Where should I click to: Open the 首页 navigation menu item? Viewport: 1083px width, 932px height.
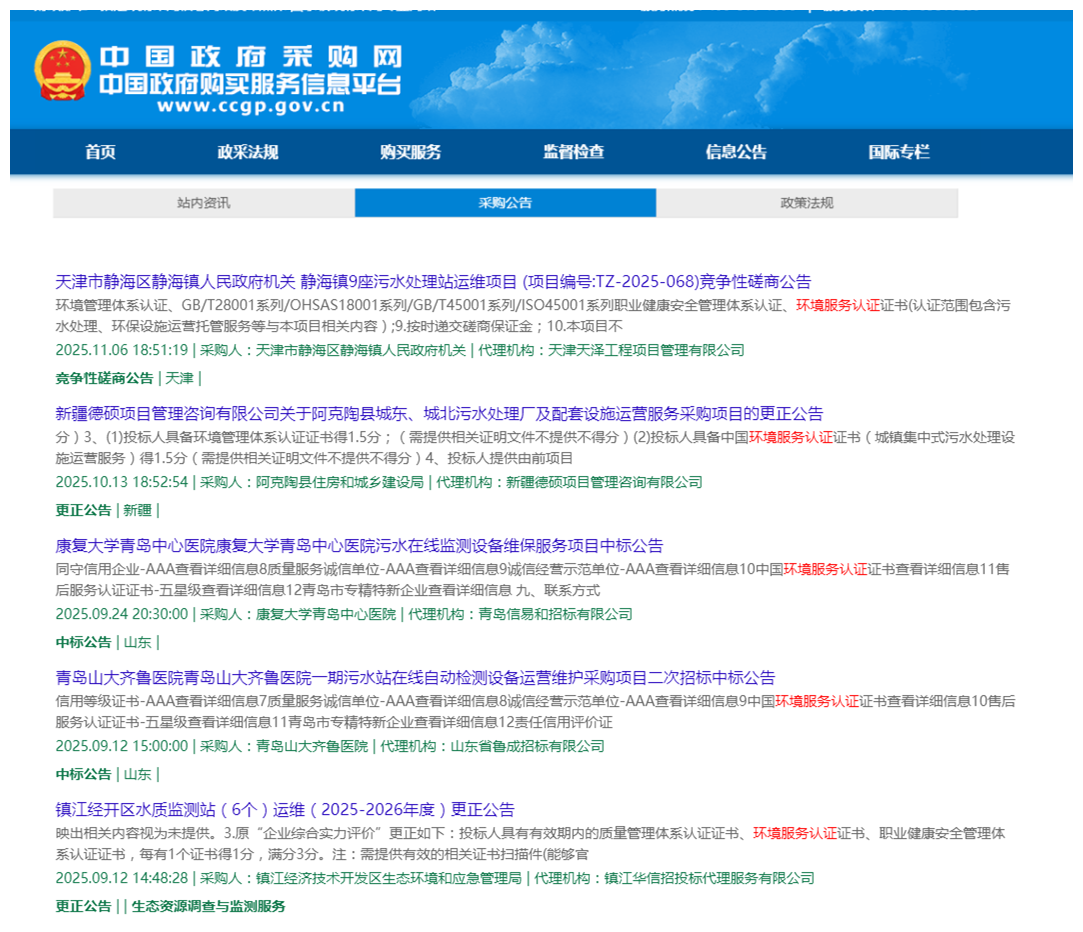click(100, 152)
